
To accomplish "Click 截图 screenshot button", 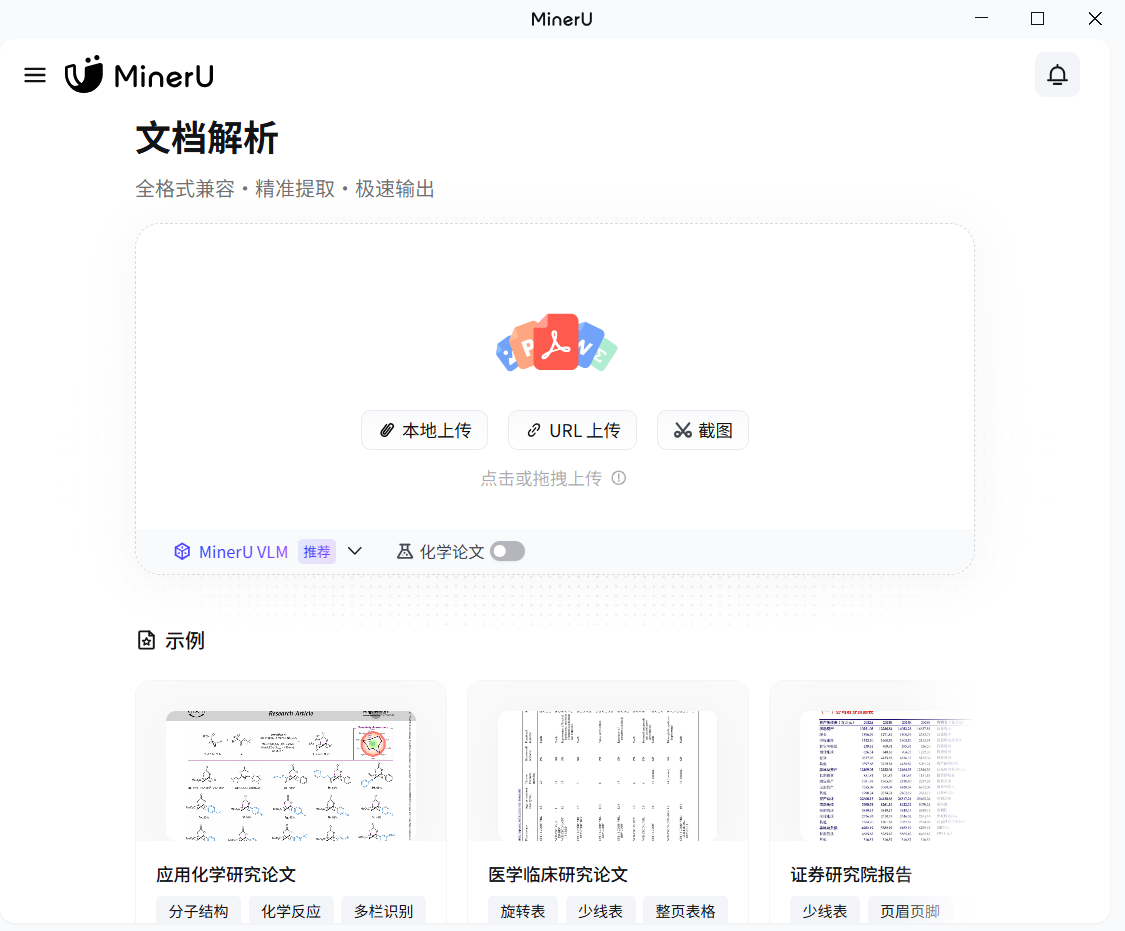I will pos(702,430).
